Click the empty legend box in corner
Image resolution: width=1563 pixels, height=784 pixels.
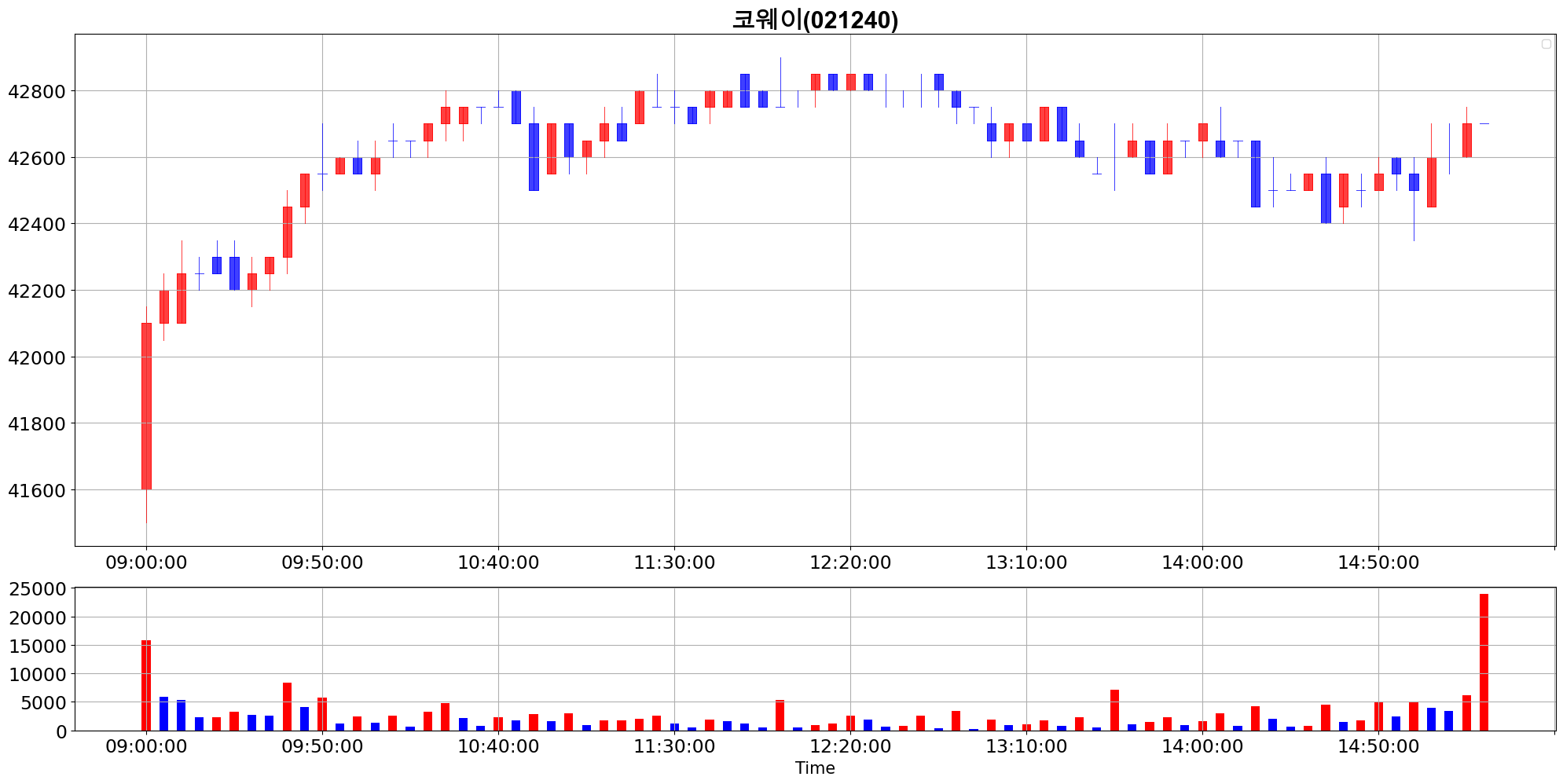[x=1546, y=44]
